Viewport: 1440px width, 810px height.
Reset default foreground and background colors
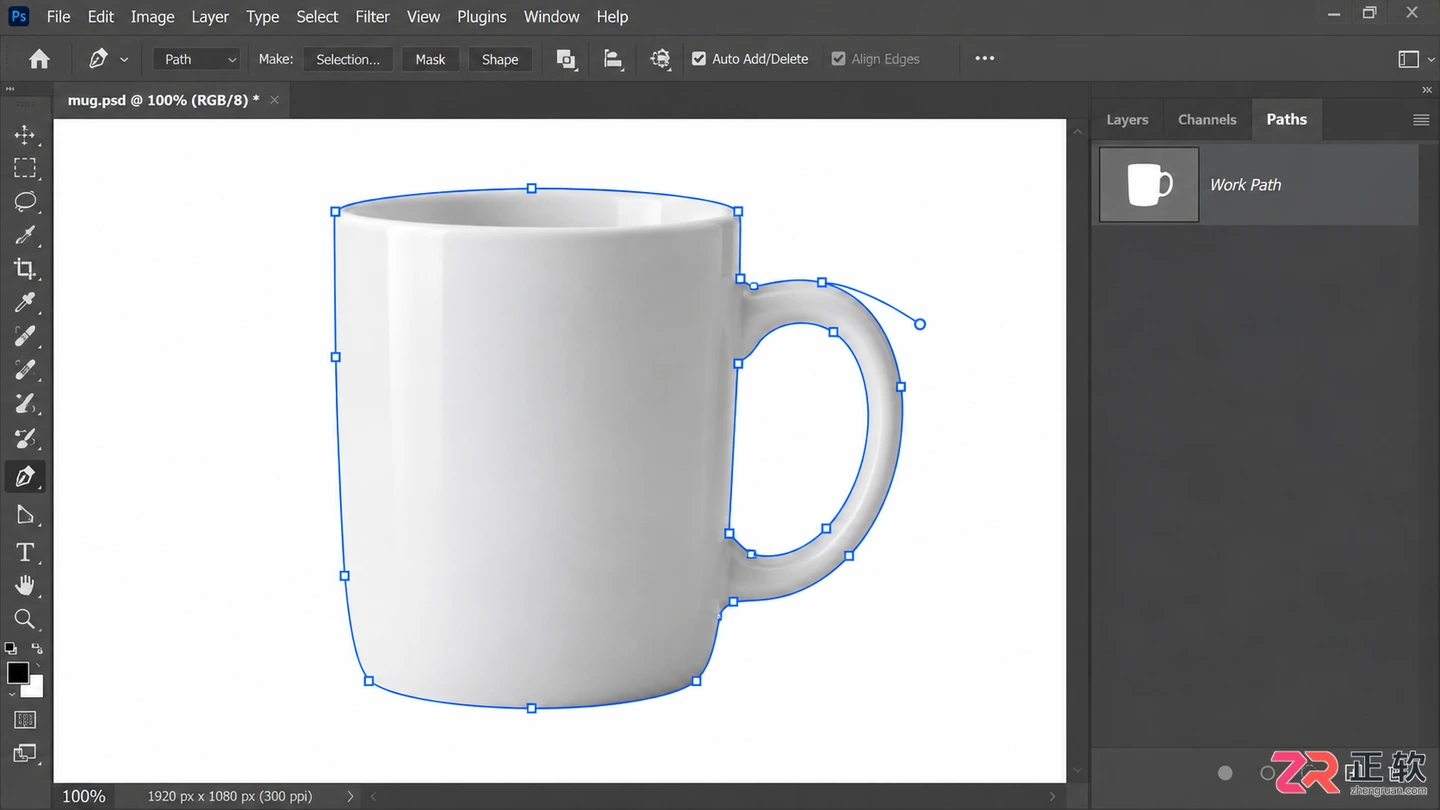11,648
